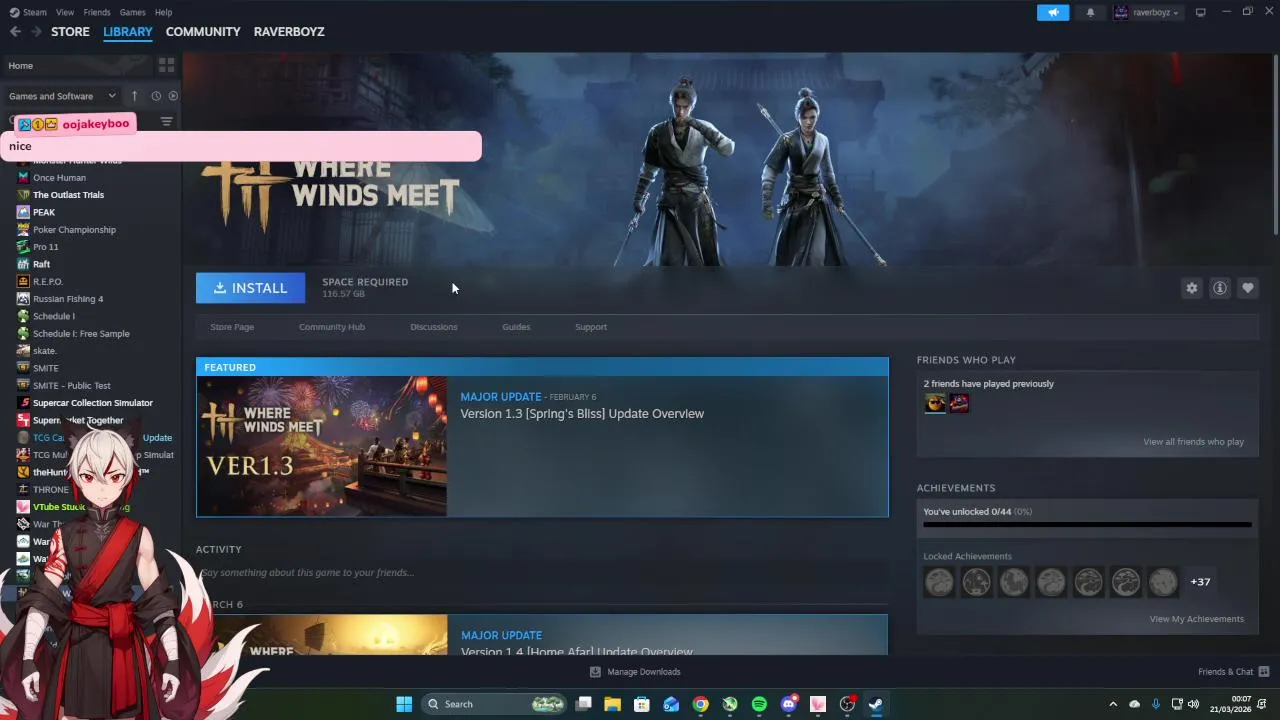Go to library Home
Image resolution: width=1280 pixels, height=720 pixels.
coord(77,66)
